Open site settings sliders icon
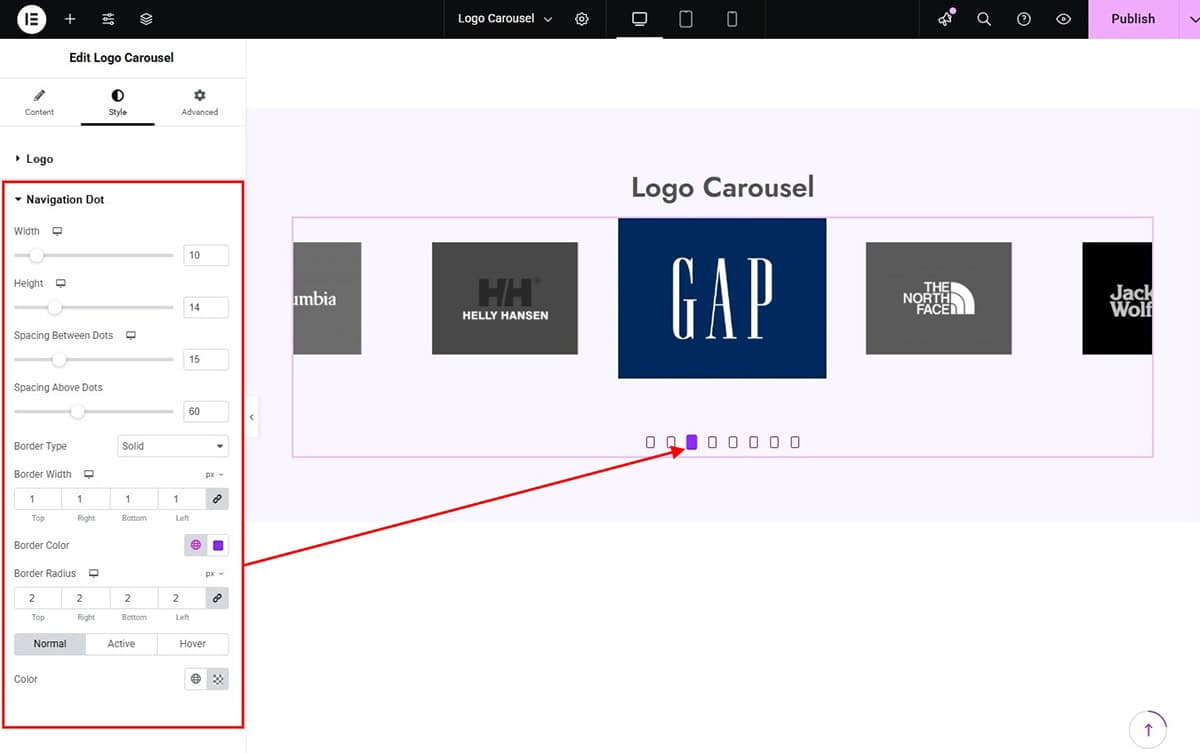 click(108, 19)
